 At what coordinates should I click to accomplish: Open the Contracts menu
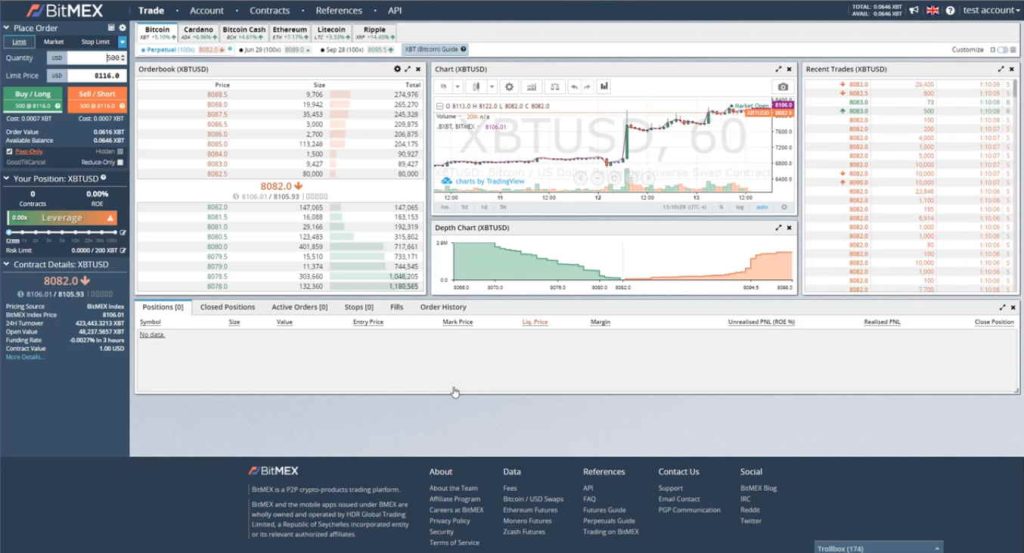coord(269,10)
